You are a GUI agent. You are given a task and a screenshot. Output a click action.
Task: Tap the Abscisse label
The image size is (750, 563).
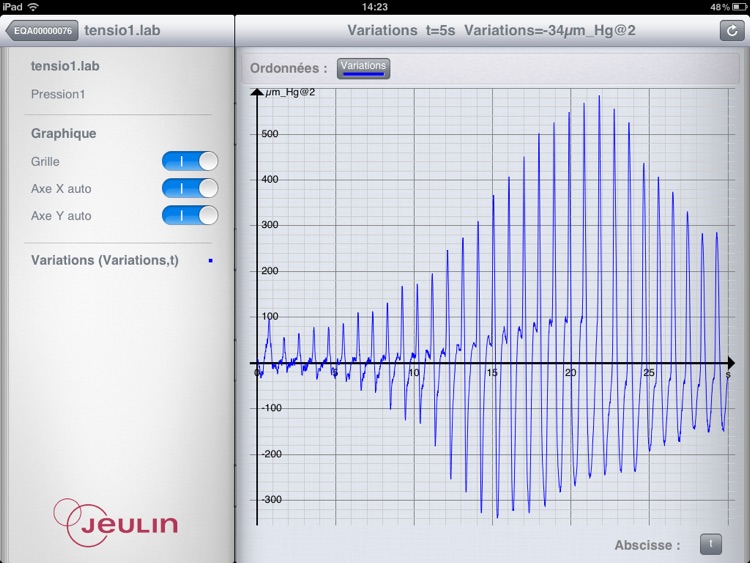pos(647,545)
